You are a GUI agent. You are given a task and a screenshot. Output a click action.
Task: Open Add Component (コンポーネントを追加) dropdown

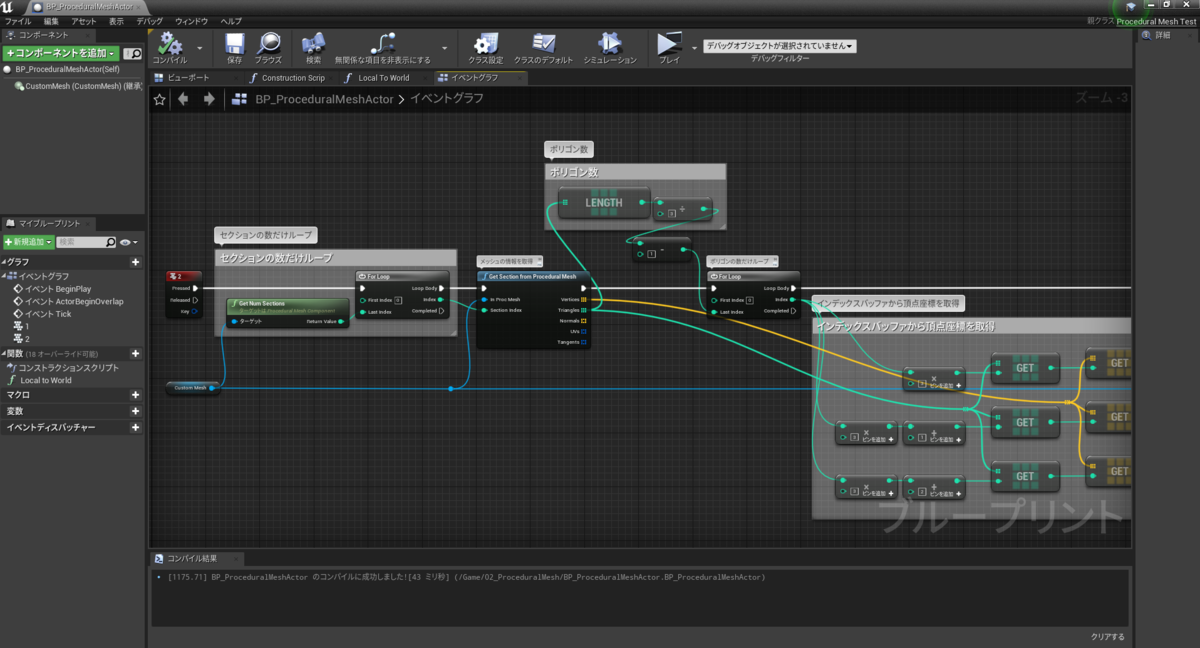click(60, 53)
